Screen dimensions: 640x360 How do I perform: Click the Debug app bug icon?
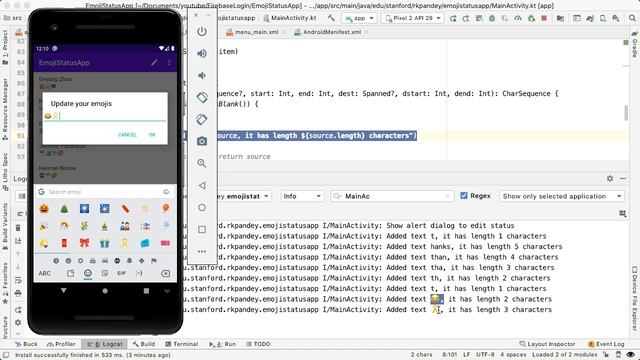click(x=492, y=18)
